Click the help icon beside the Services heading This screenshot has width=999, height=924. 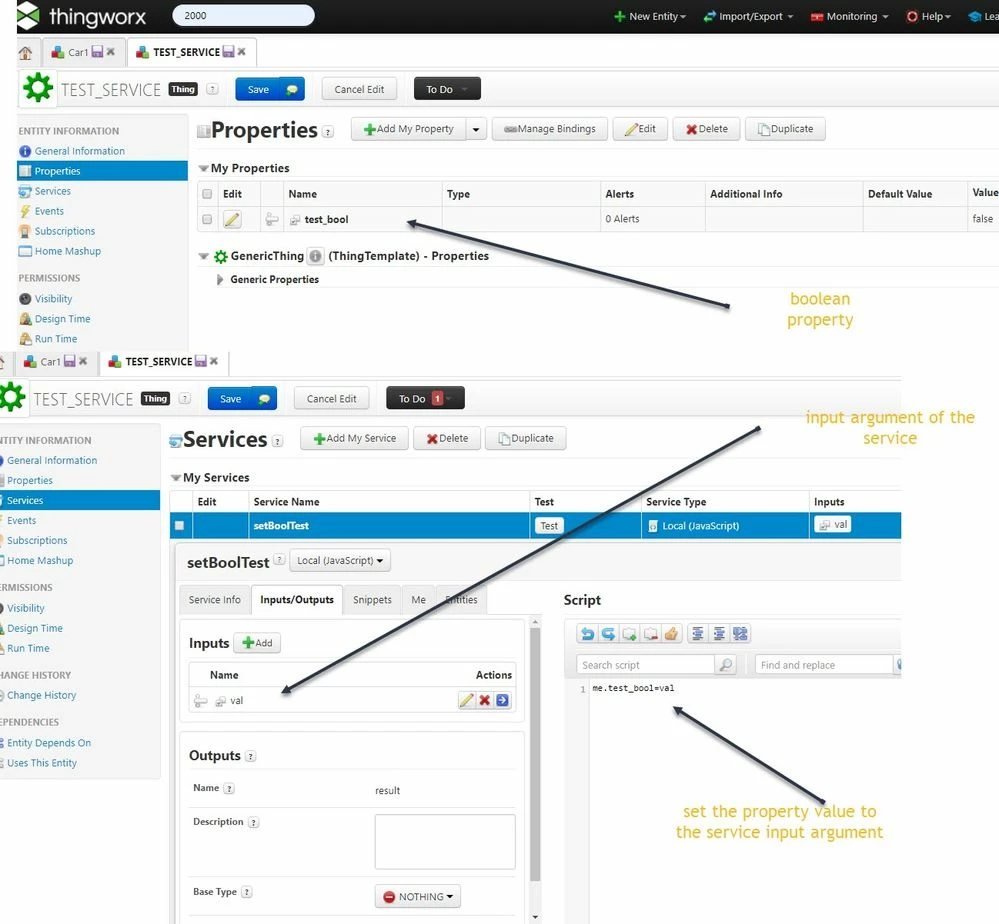(x=277, y=441)
